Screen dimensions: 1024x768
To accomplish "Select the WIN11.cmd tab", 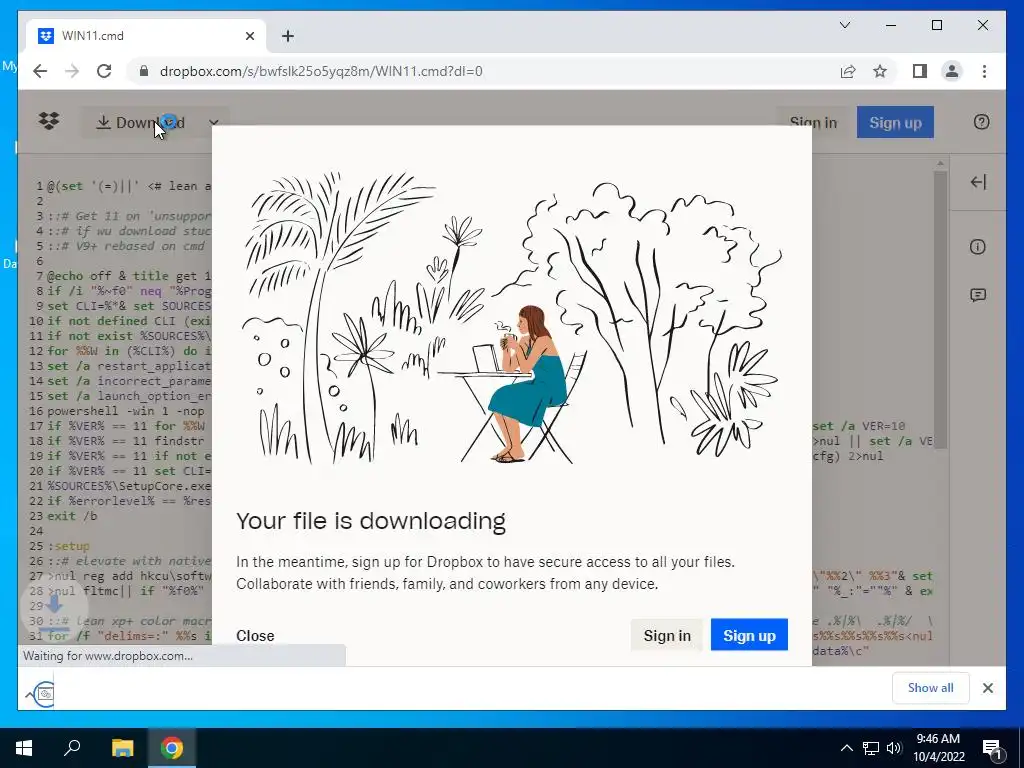I will tap(146, 36).
